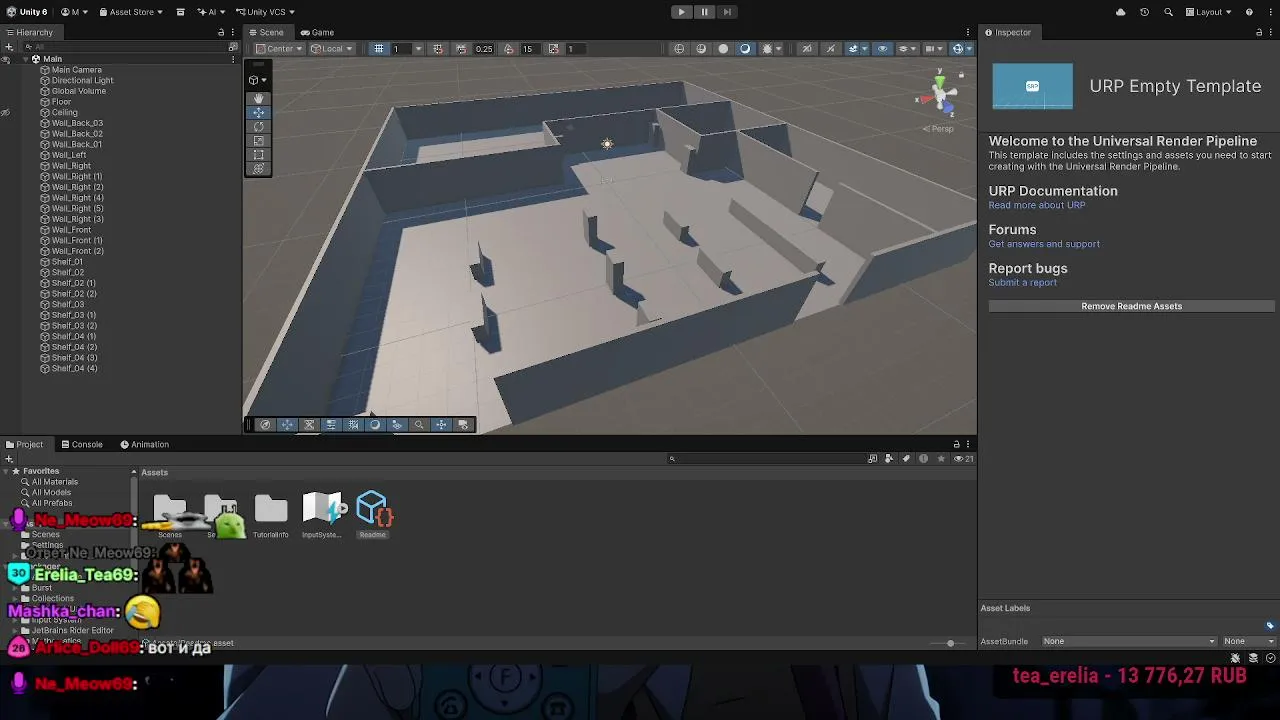Switch to the Game tab
Image resolution: width=1280 pixels, height=720 pixels.
pyautogui.click(x=317, y=32)
